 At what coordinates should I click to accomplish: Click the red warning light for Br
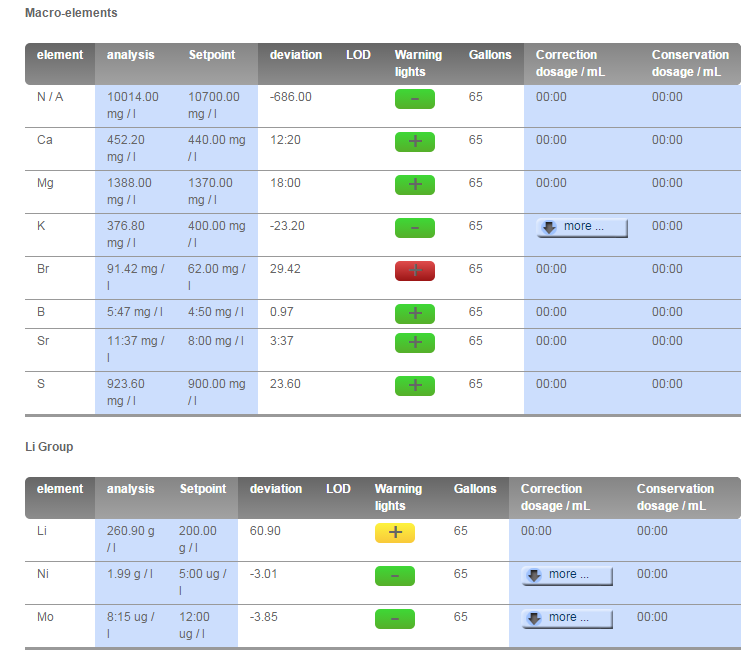pos(415,271)
